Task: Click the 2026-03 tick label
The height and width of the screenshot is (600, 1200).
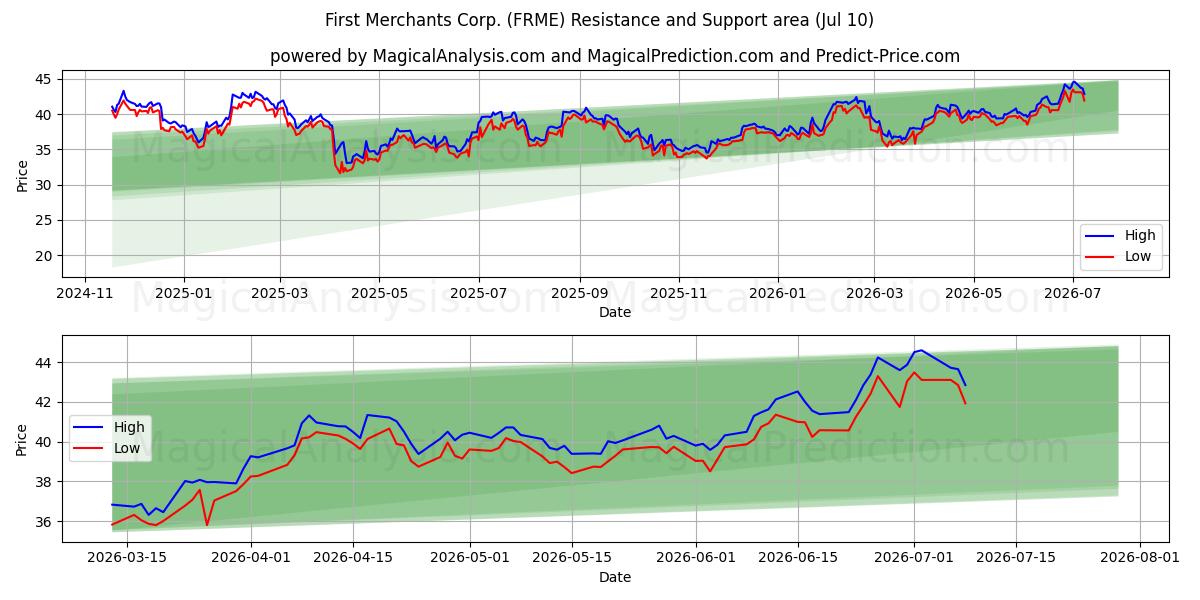Action: click(874, 294)
